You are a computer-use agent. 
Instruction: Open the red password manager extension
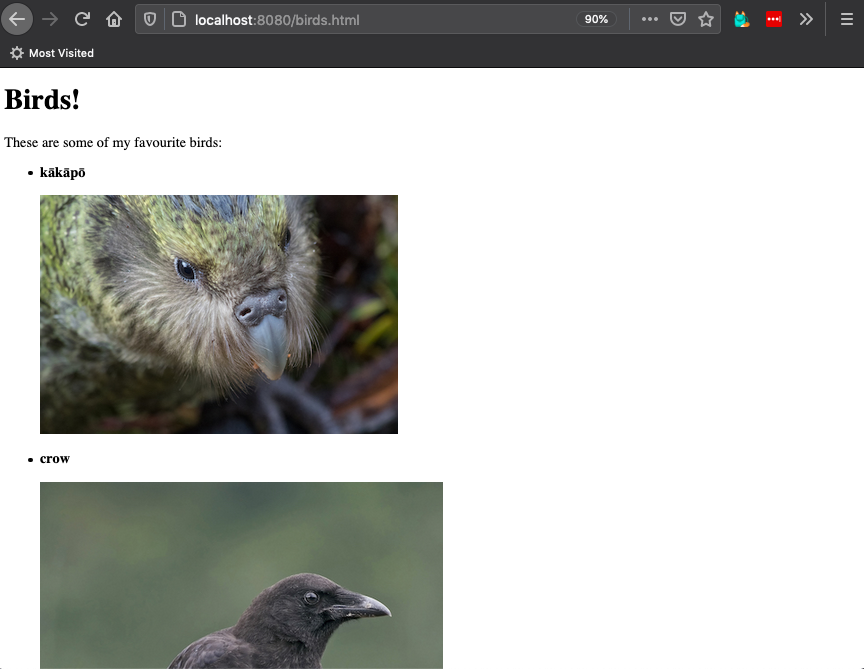(774, 19)
